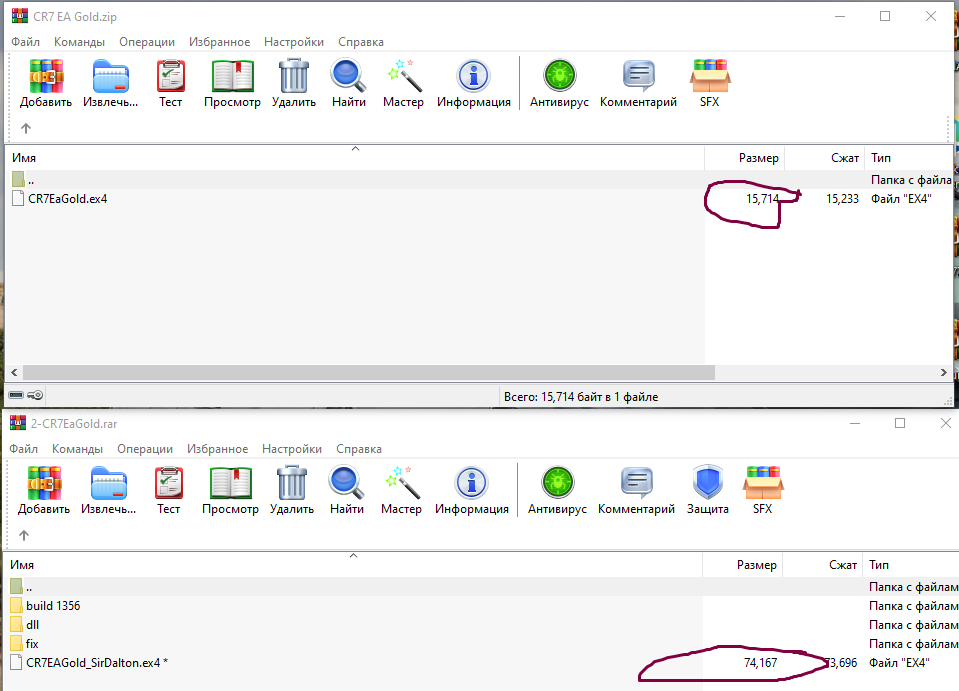Open Операции menu in CR7 EA Gold.zip window
The height and width of the screenshot is (691, 959).
(147, 42)
